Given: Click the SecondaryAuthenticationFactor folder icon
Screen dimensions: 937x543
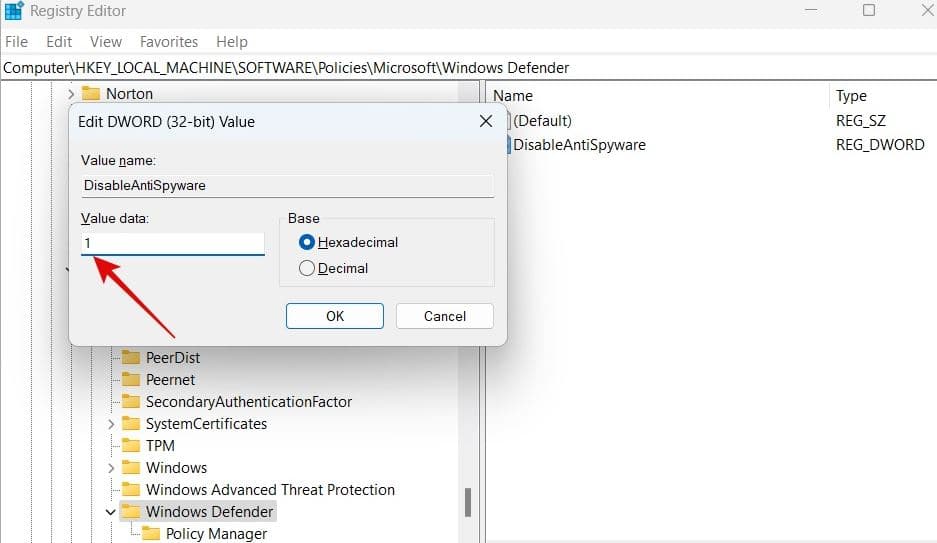Looking at the screenshot, I should pos(131,401).
